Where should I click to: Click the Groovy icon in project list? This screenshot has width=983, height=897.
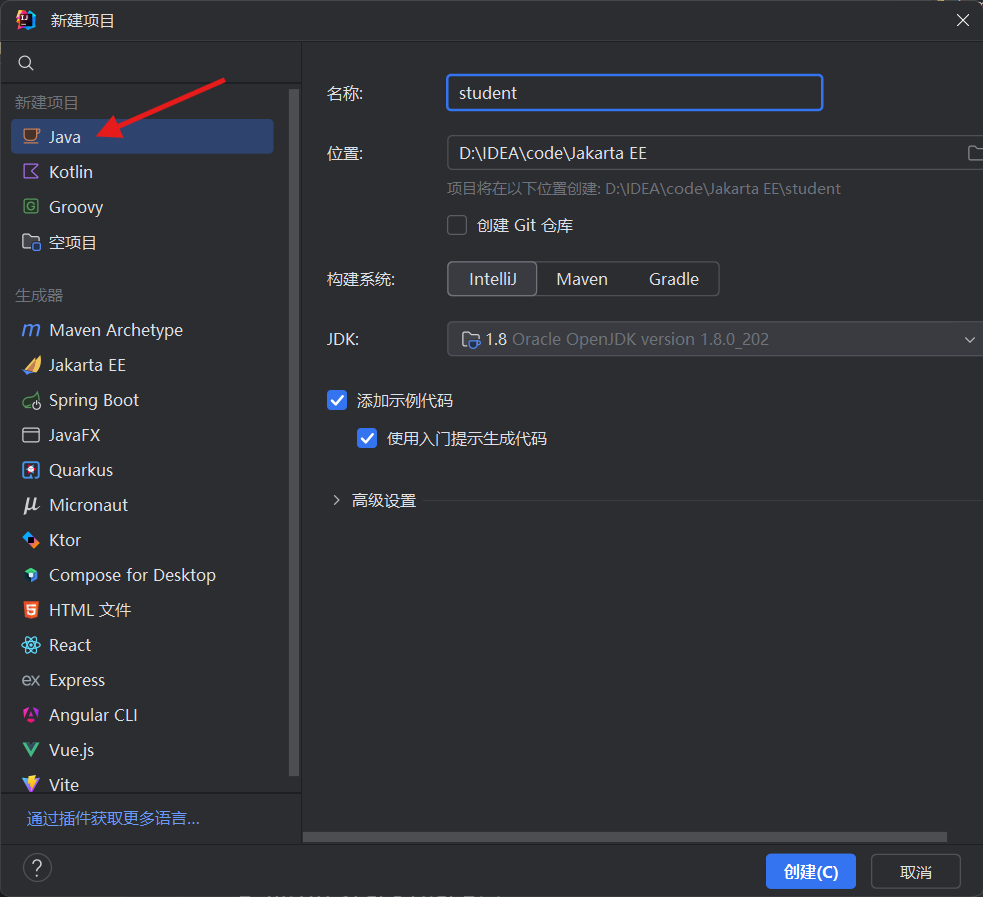pyautogui.click(x=31, y=206)
